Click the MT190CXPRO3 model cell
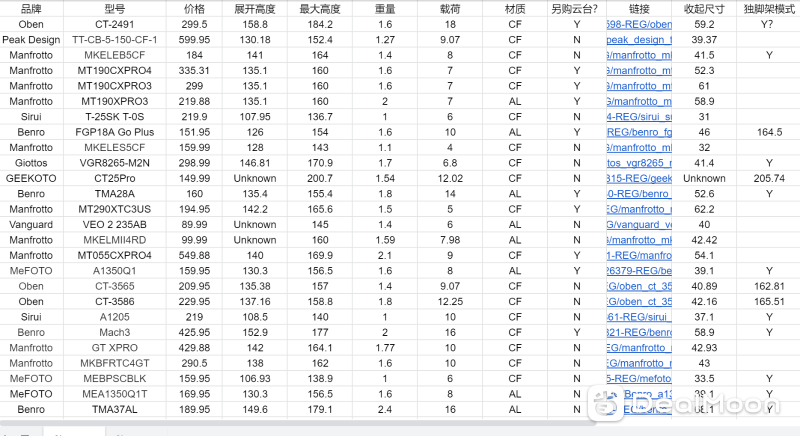Image resolution: width=800 pixels, height=436 pixels. pyautogui.click(x=115, y=86)
